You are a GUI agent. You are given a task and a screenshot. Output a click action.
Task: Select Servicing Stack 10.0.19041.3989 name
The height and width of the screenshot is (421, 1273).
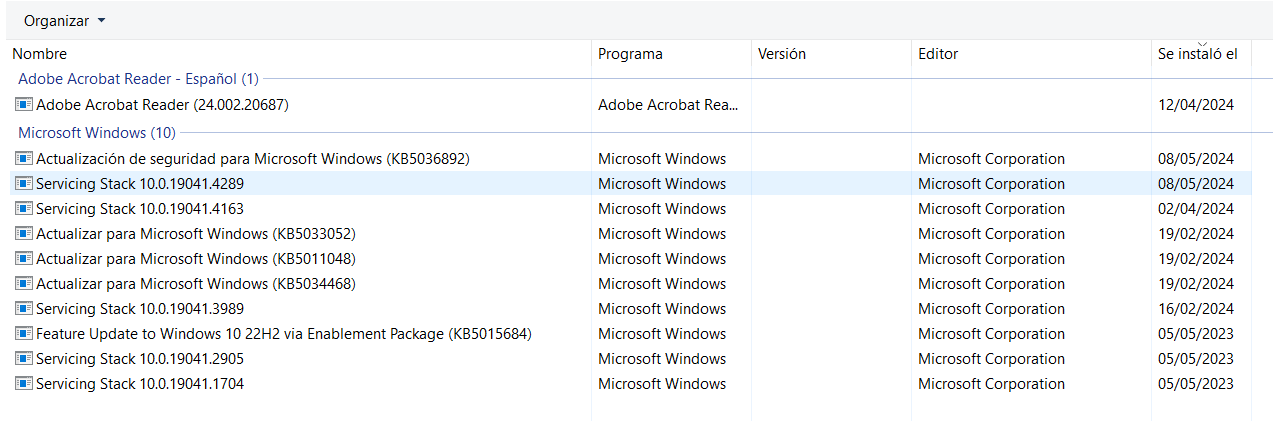click(x=140, y=309)
